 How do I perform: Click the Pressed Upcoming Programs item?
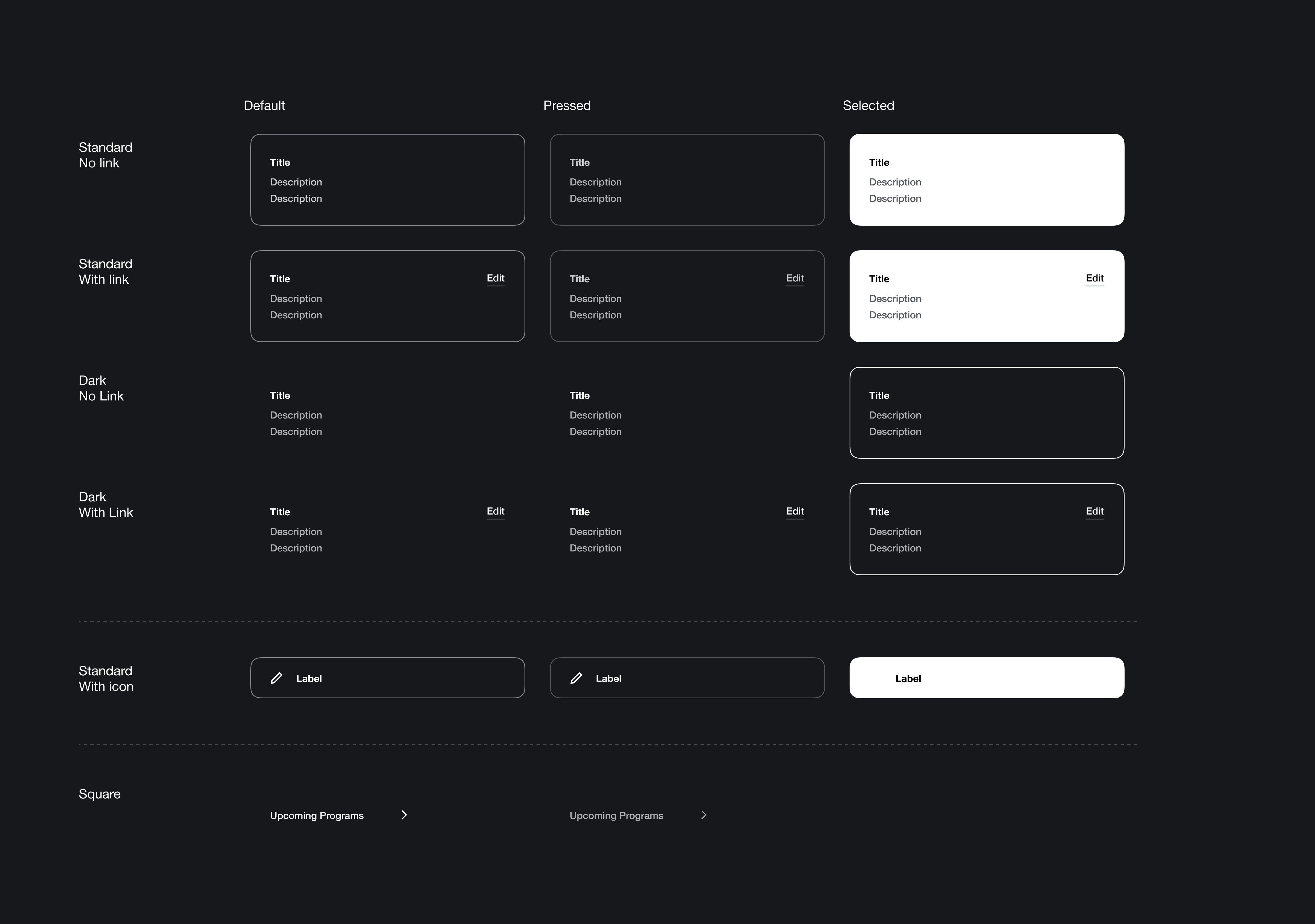(616, 815)
